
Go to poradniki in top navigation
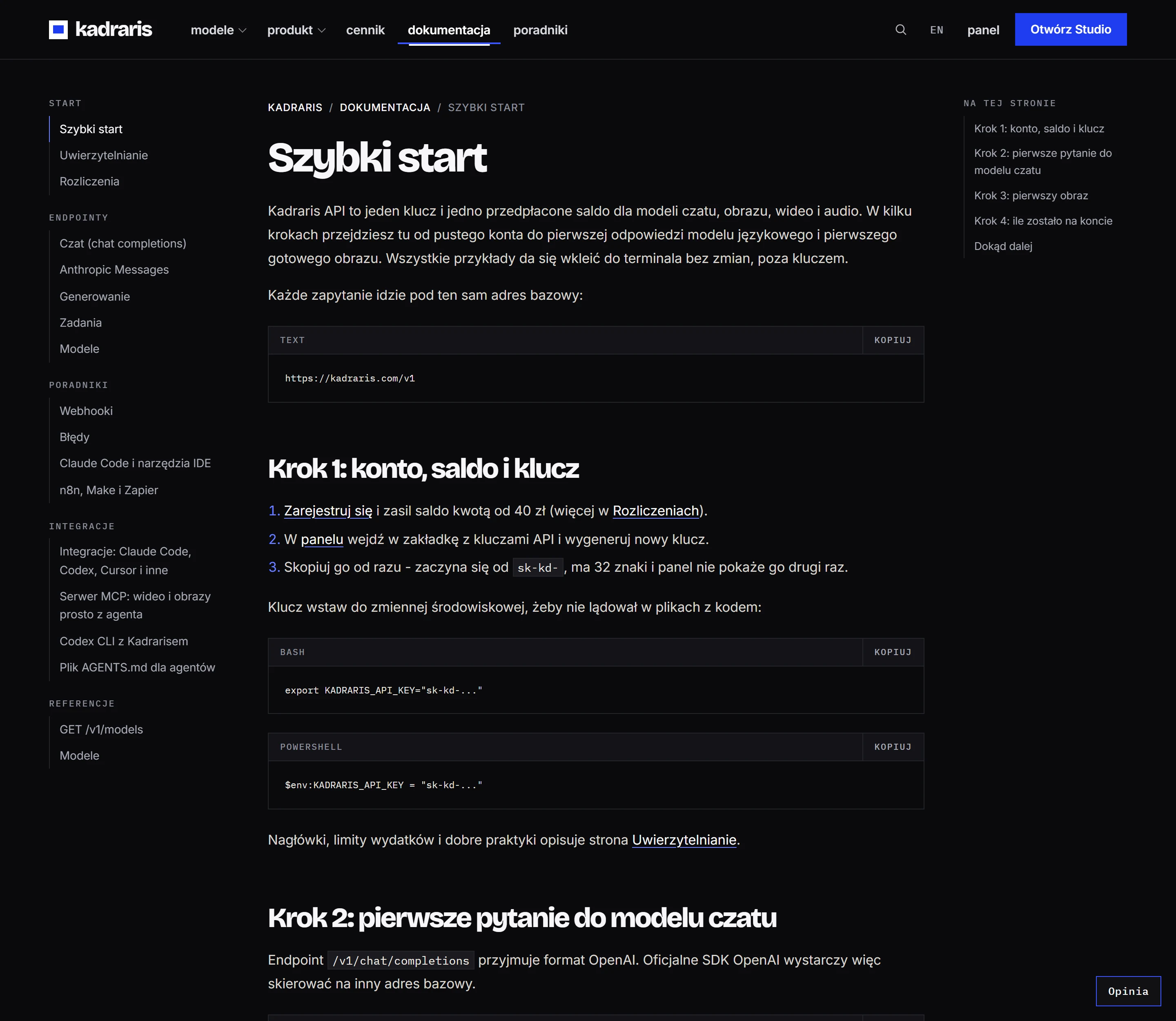pyautogui.click(x=540, y=30)
